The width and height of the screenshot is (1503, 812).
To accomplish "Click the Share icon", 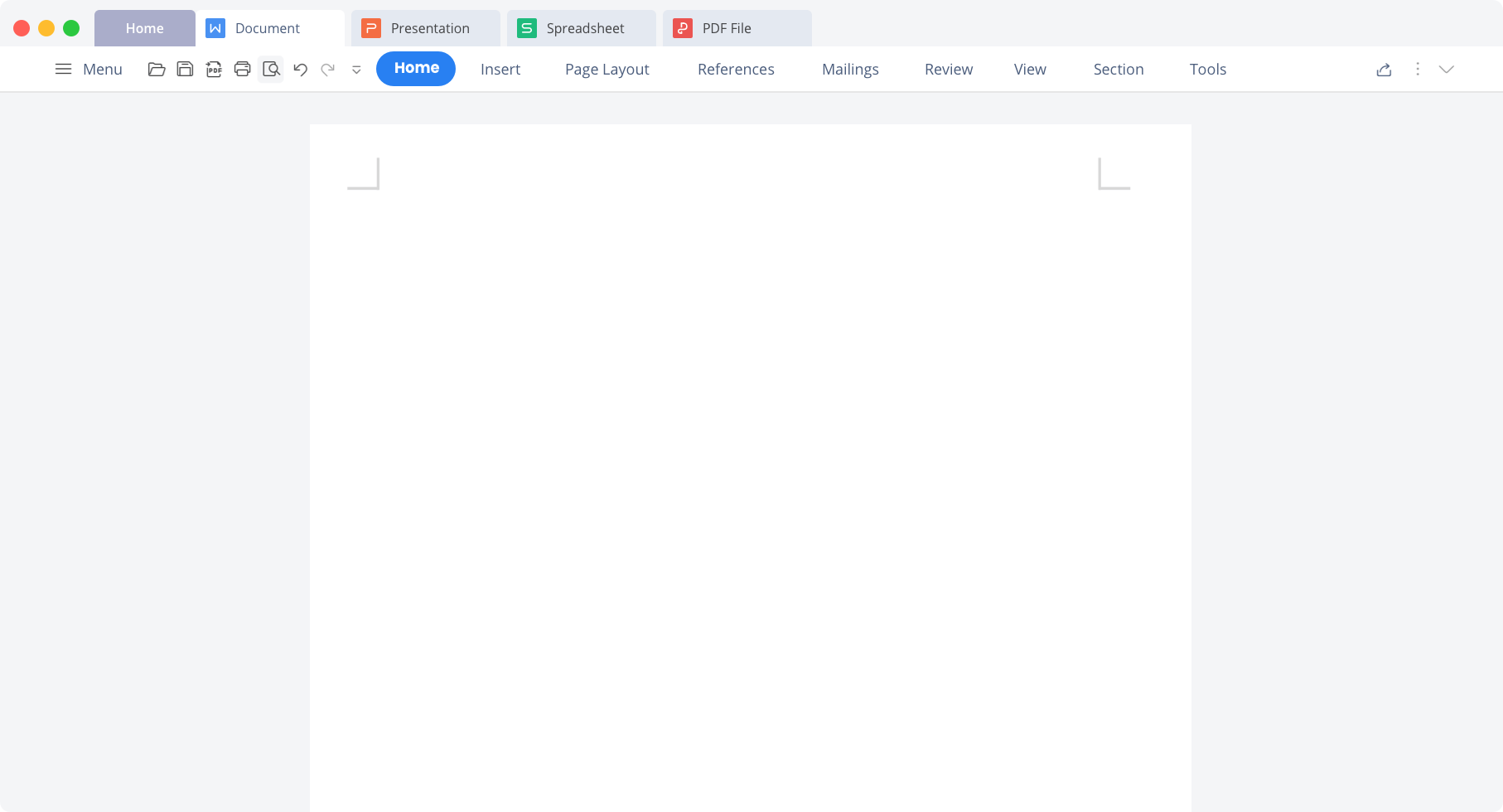I will click(x=1384, y=70).
